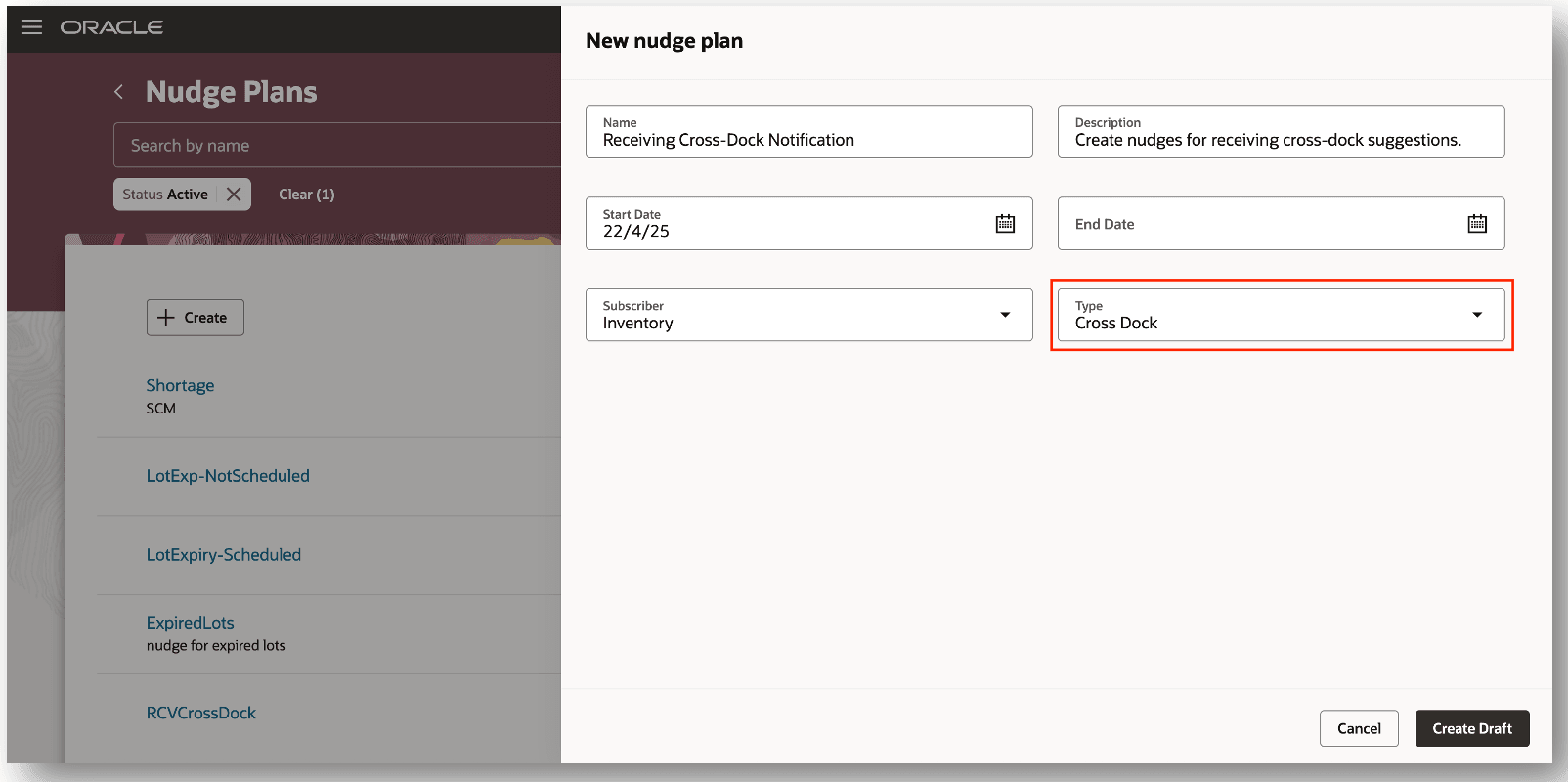Remove the Status Active filter chip
The width and height of the screenshot is (1568, 782).
click(x=234, y=195)
